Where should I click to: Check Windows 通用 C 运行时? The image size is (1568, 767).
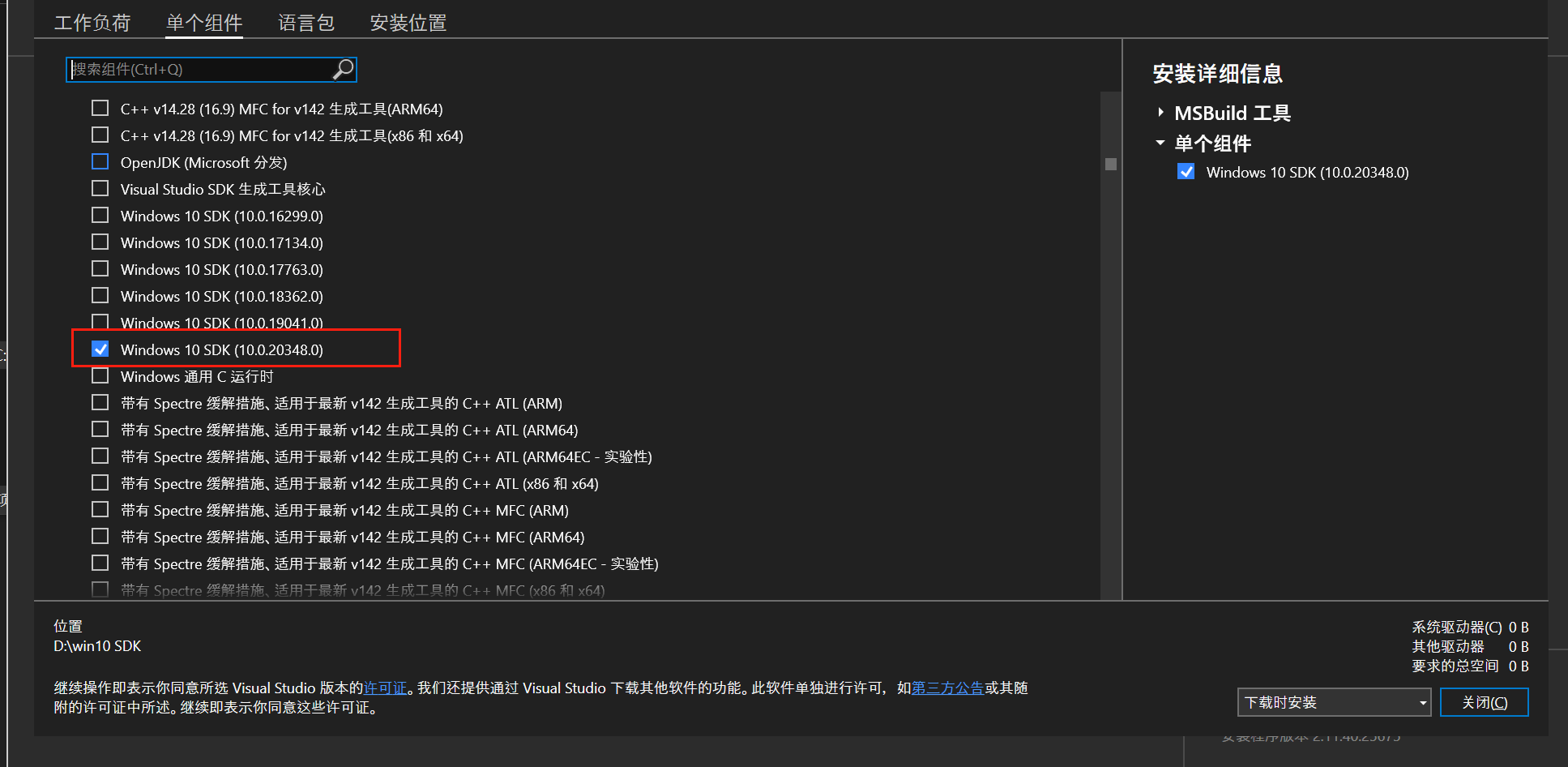(x=100, y=375)
